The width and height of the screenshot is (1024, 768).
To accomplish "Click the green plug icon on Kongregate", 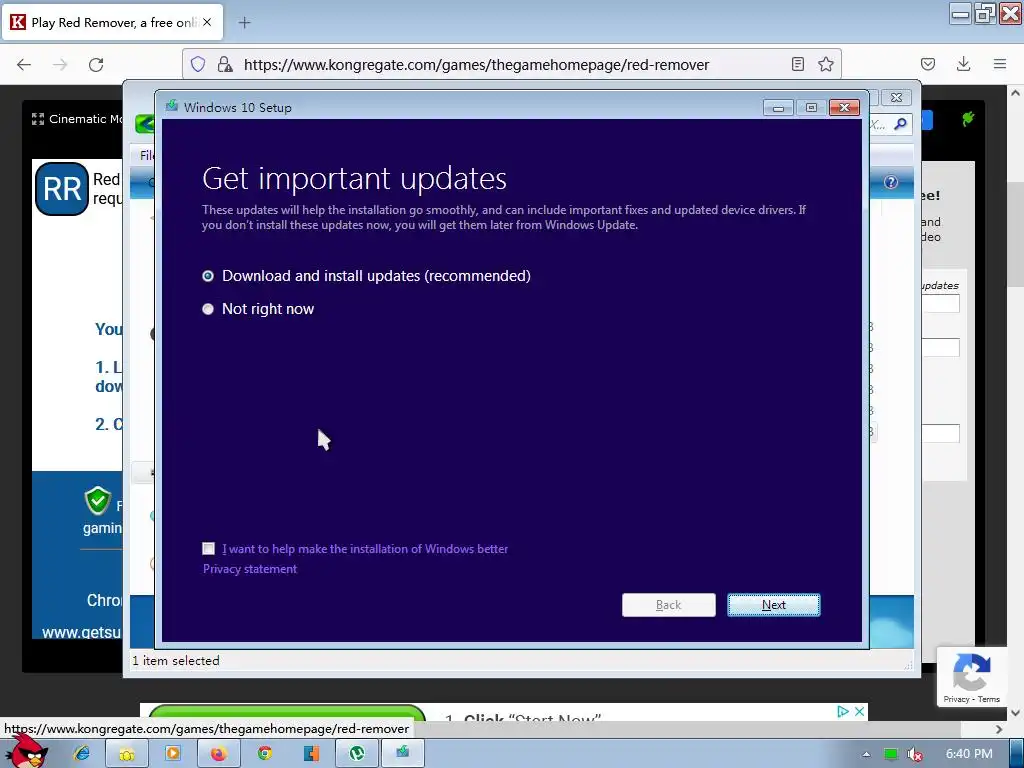I will coord(968,118).
